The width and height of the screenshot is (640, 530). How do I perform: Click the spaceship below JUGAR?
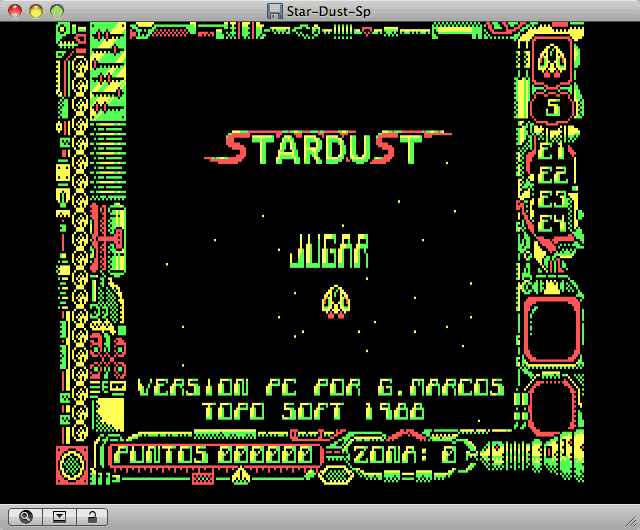tap(336, 302)
